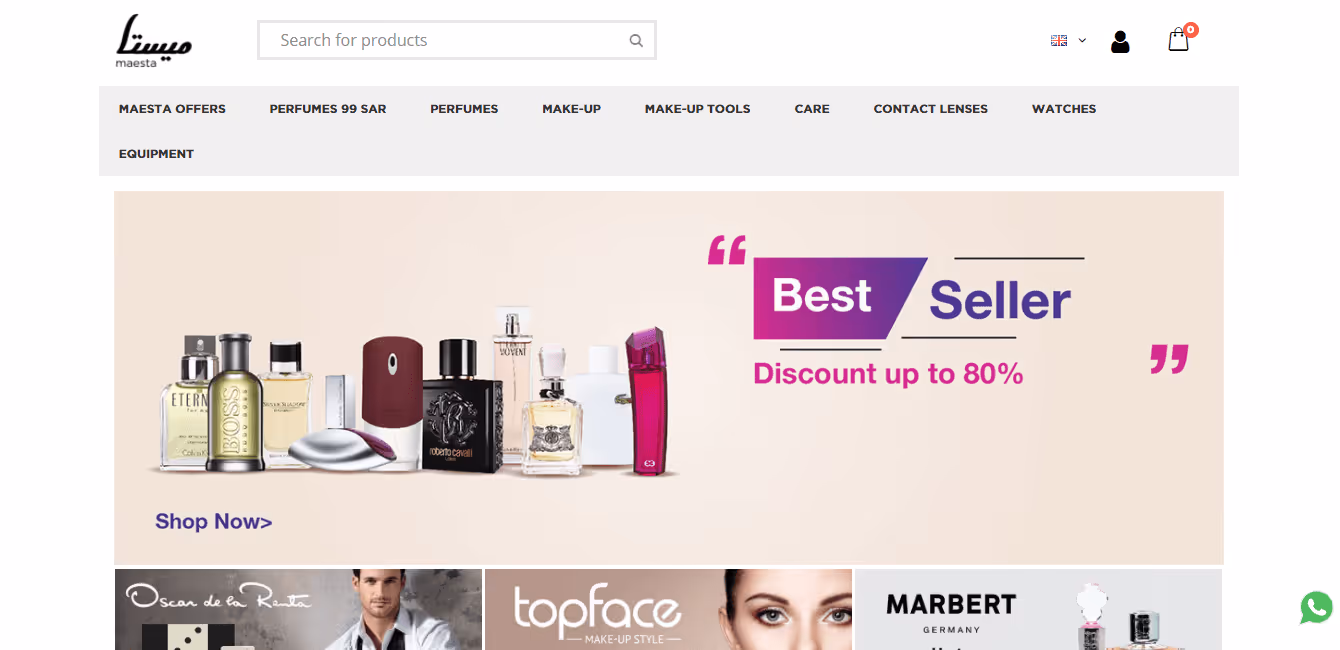The image size is (1340, 650).
Task: Click the UK flag language icon
Action: click(x=1059, y=41)
